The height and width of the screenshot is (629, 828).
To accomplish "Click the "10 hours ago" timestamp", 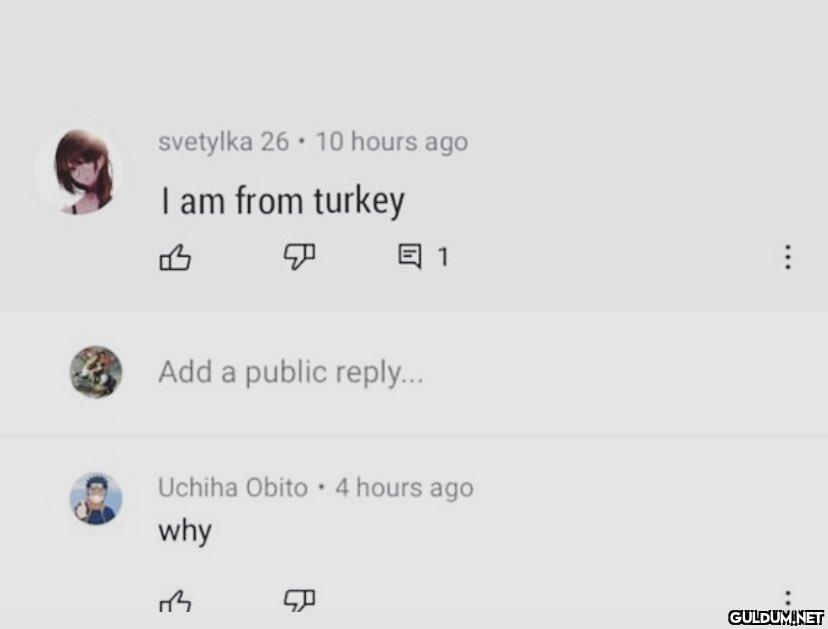I will click(x=391, y=142).
